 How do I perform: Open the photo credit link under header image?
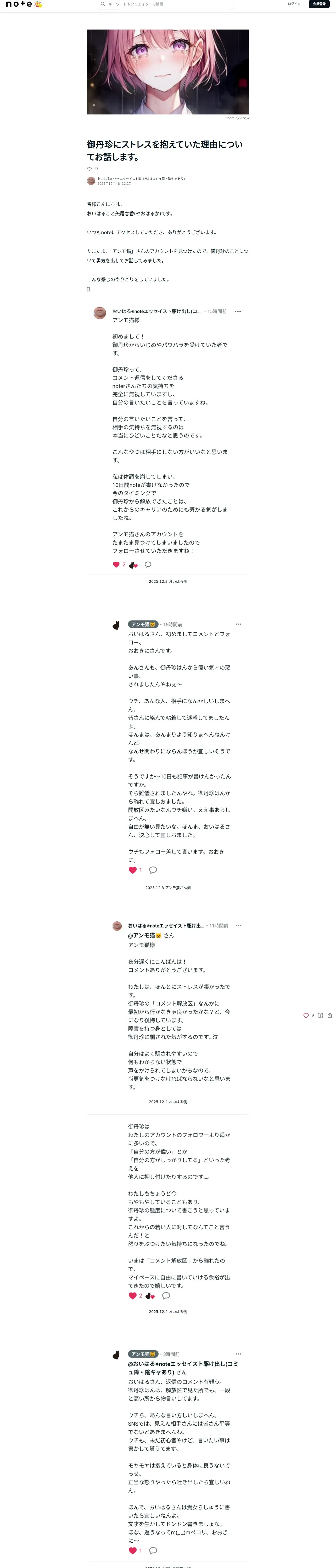[x=244, y=118]
